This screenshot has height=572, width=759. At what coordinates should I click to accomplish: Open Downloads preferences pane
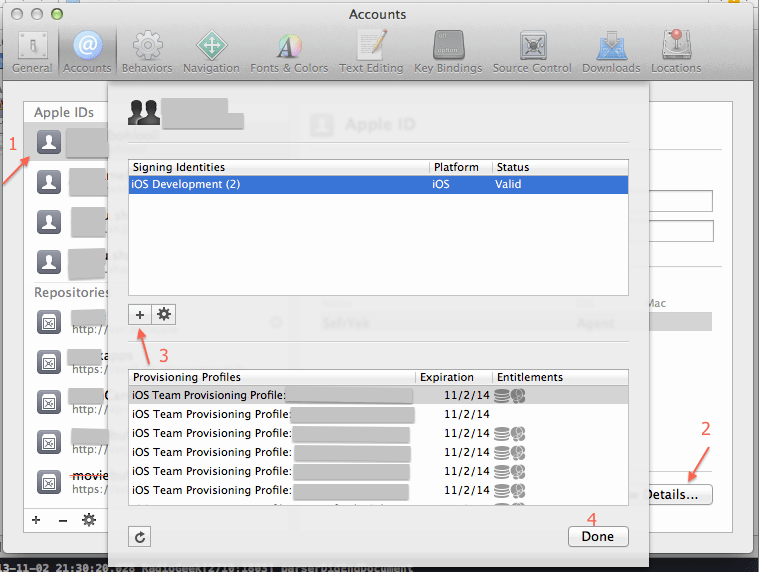coord(611,52)
